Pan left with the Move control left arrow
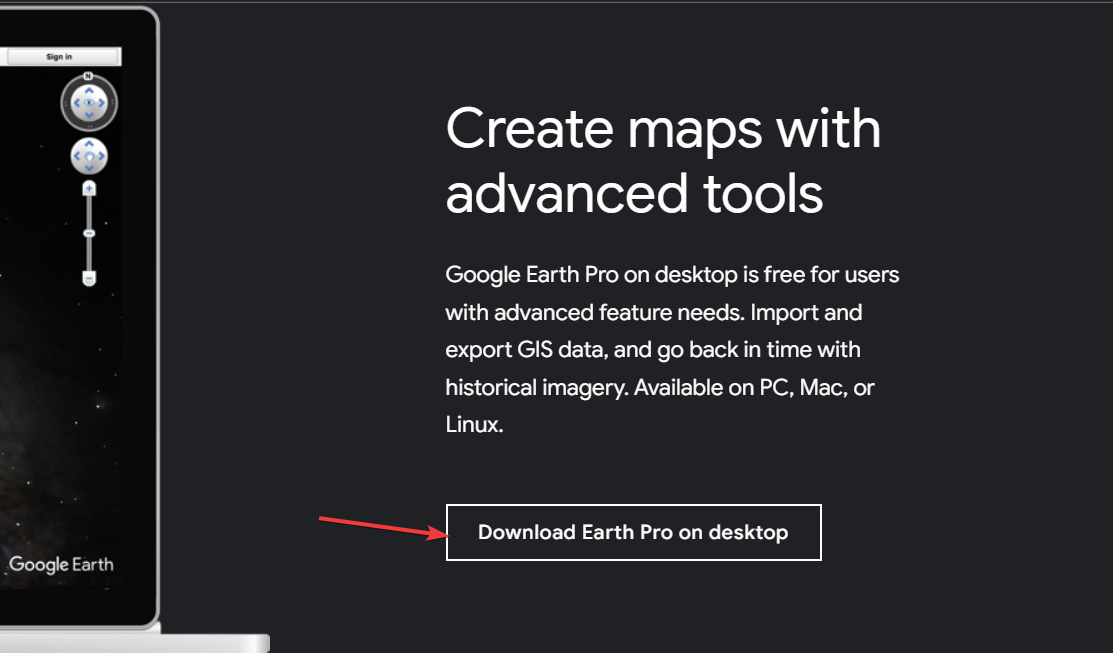This screenshot has height=653, width=1113. point(77,155)
